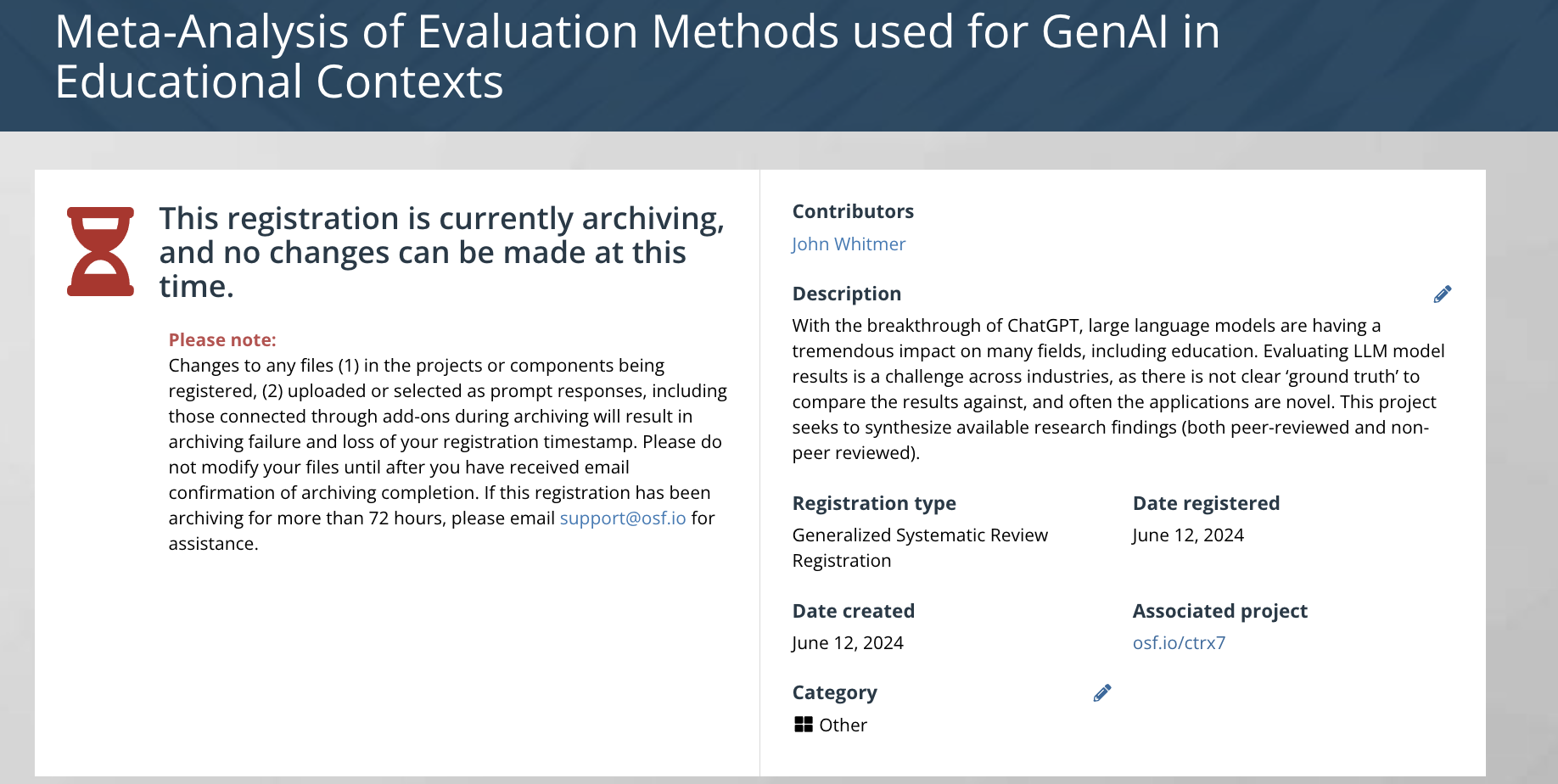The image size is (1558, 784).
Task: Click the red 'Please note:' label
Action: 222,340
